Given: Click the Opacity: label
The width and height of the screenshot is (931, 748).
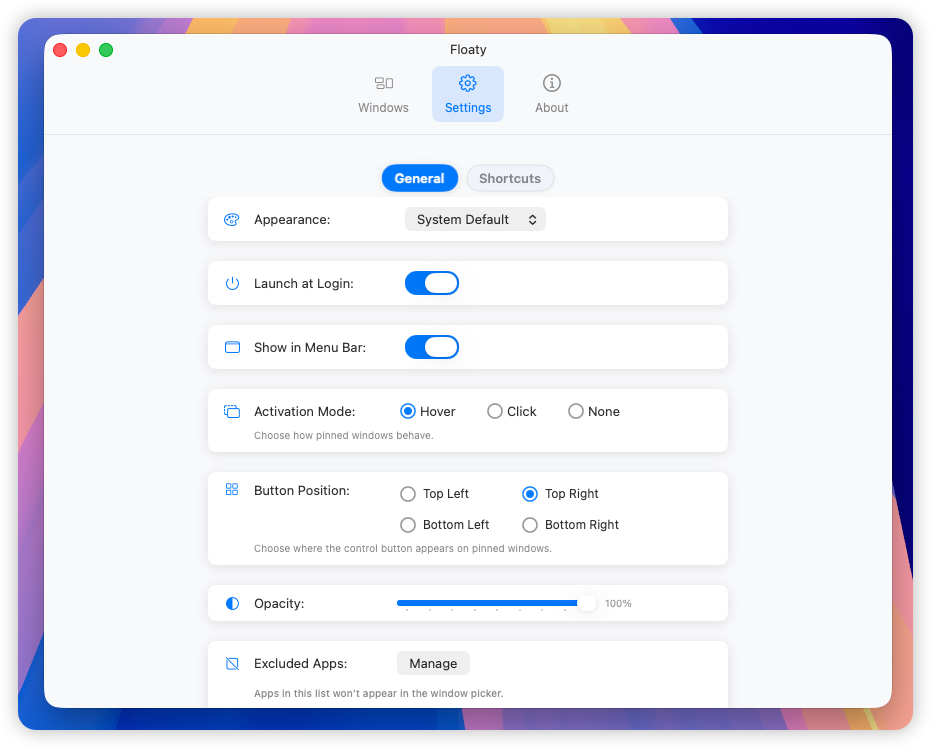Looking at the screenshot, I should (279, 603).
